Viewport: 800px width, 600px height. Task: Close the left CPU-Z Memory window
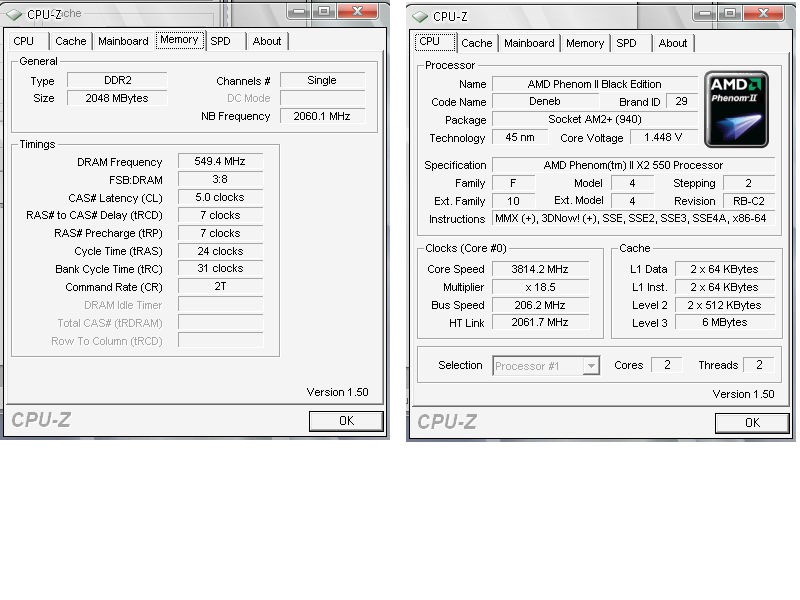358,11
